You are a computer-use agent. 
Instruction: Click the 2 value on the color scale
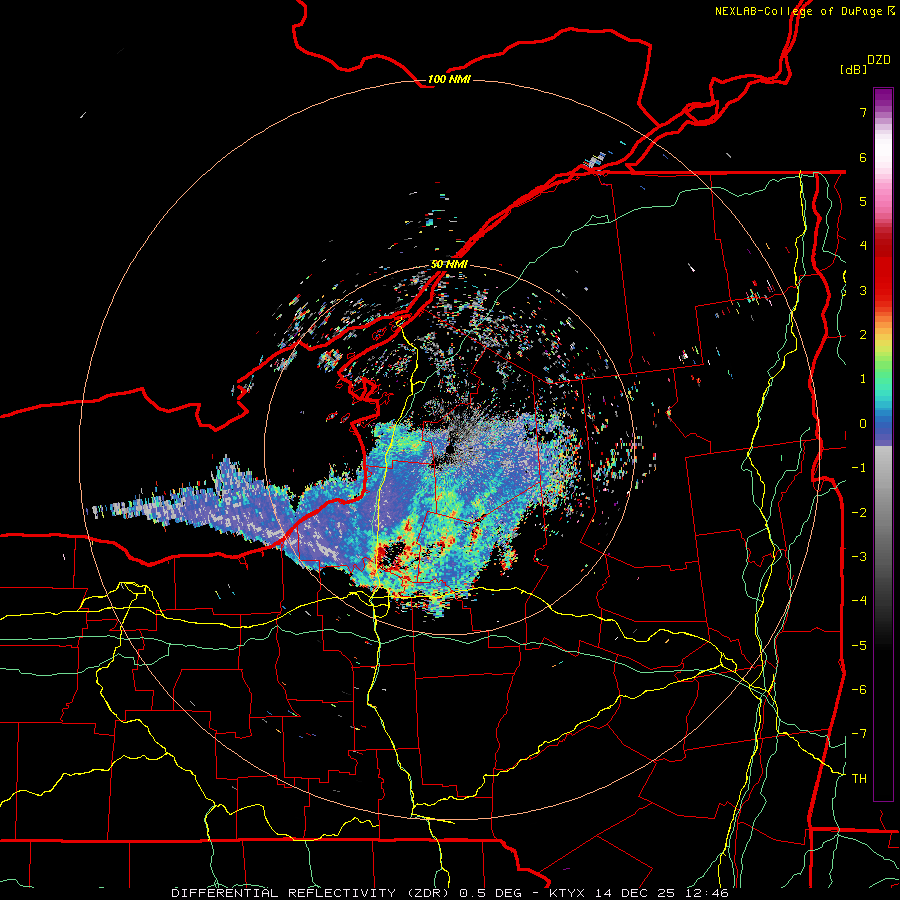(x=863, y=335)
